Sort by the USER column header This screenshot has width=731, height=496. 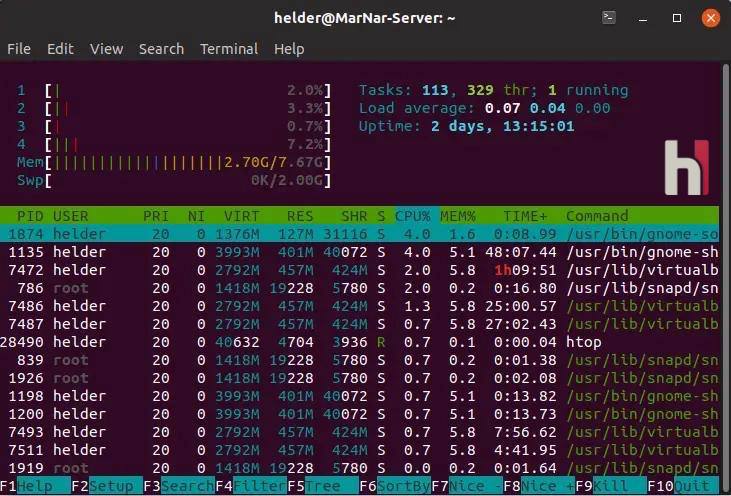(70, 216)
